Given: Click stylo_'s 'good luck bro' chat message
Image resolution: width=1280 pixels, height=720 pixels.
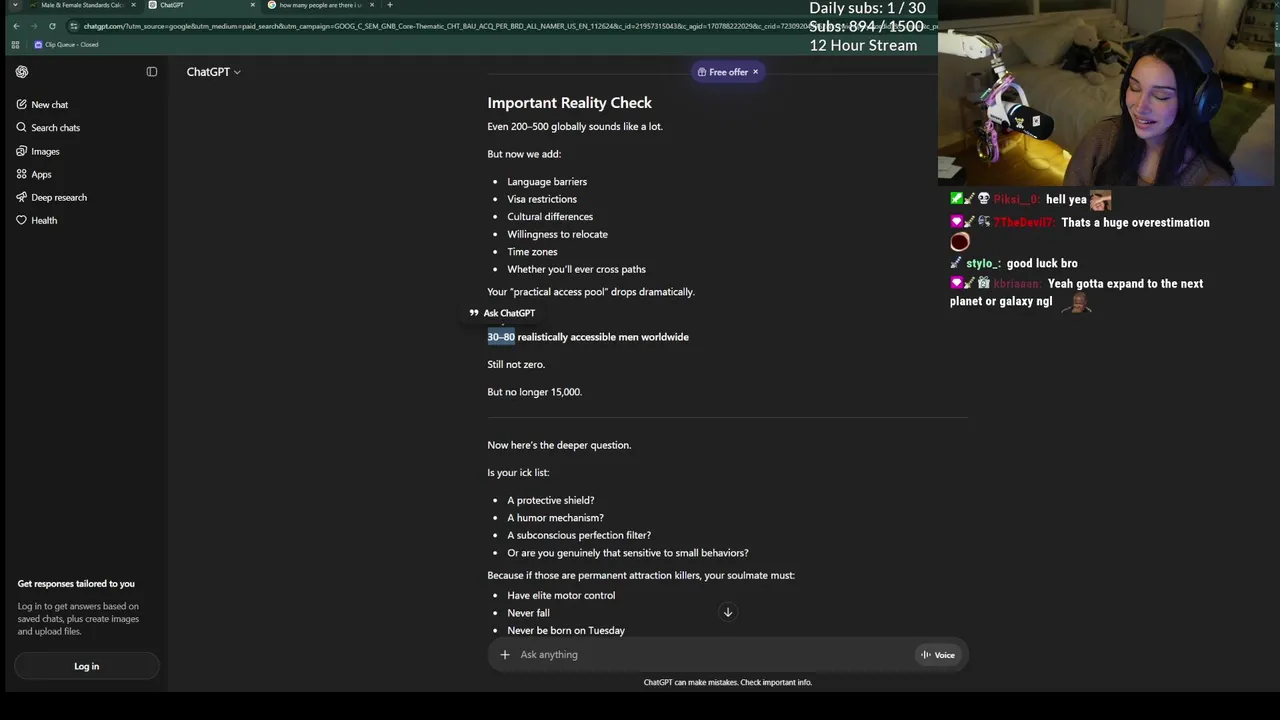Looking at the screenshot, I should [x=1041, y=264].
